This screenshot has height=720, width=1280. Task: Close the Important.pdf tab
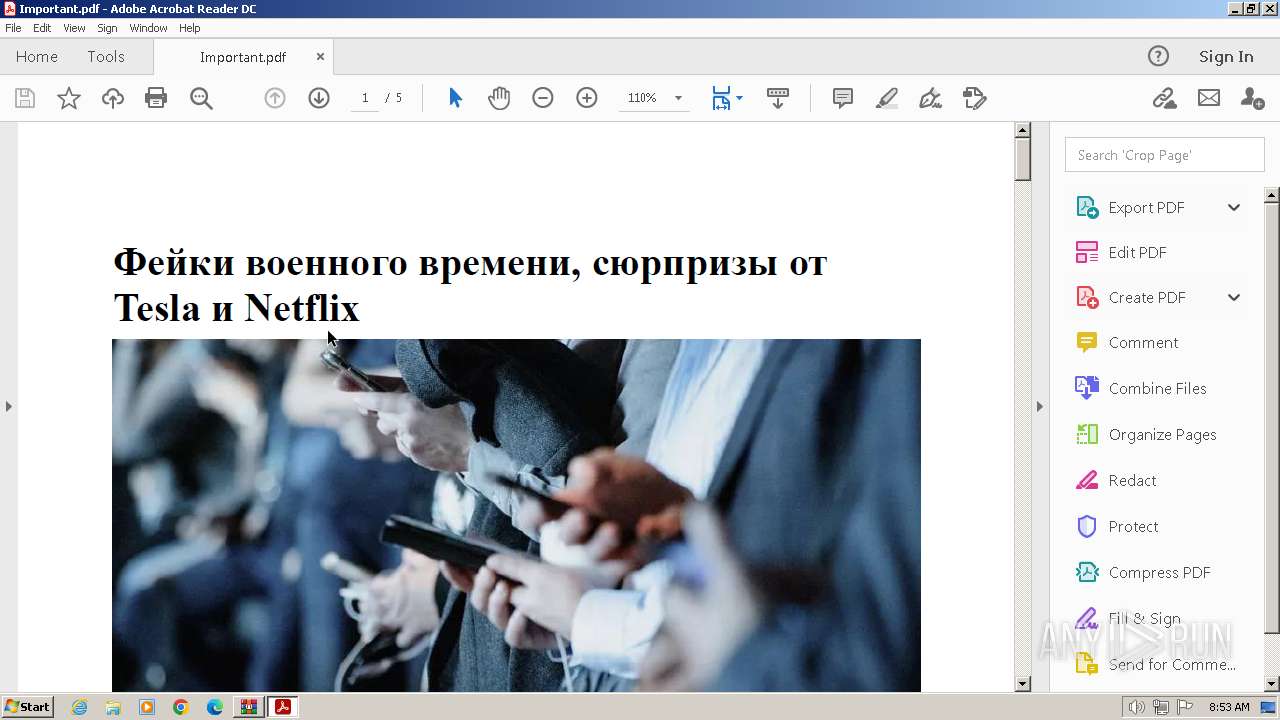320,56
